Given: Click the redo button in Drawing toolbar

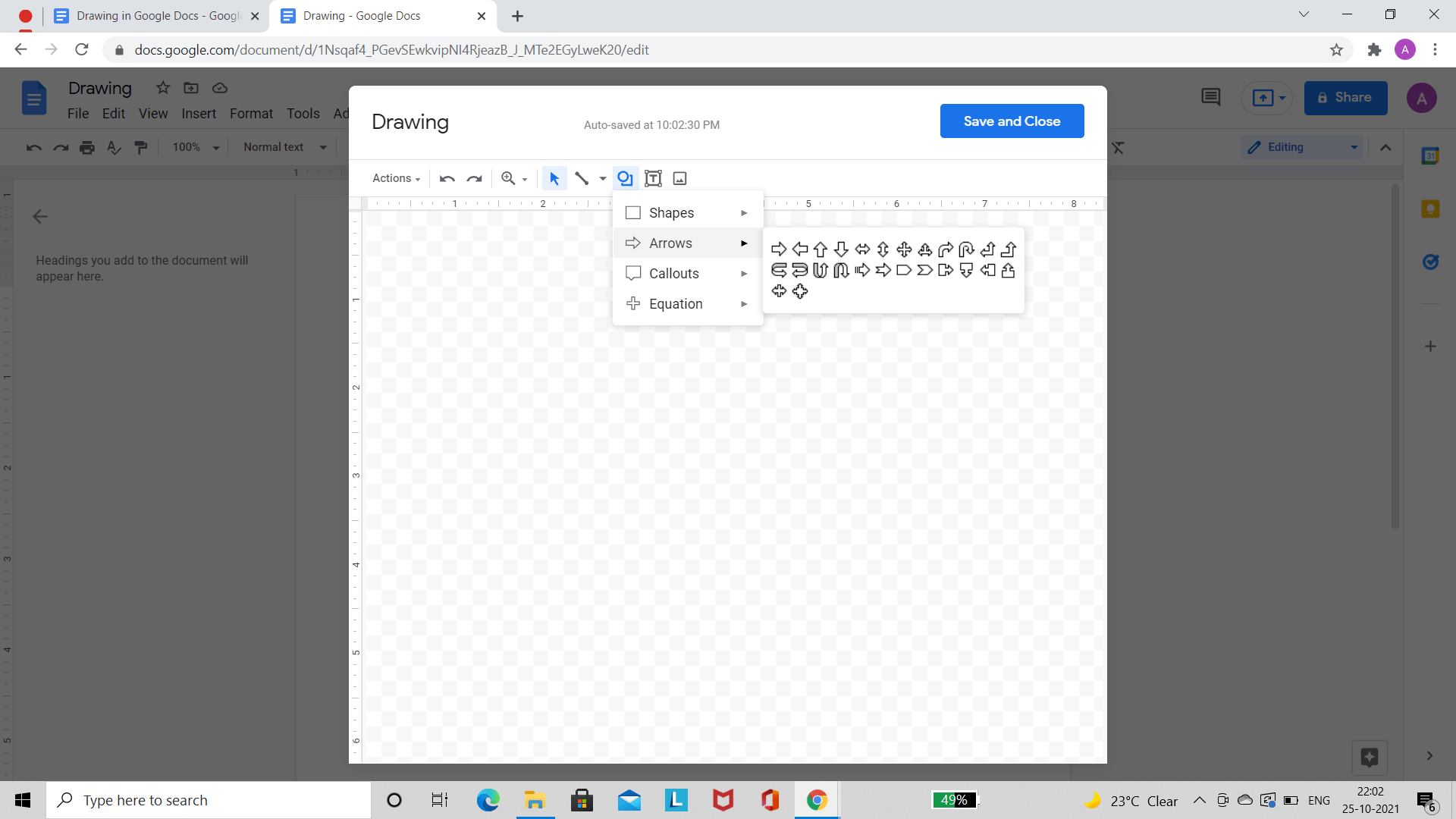Looking at the screenshot, I should [473, 178].
